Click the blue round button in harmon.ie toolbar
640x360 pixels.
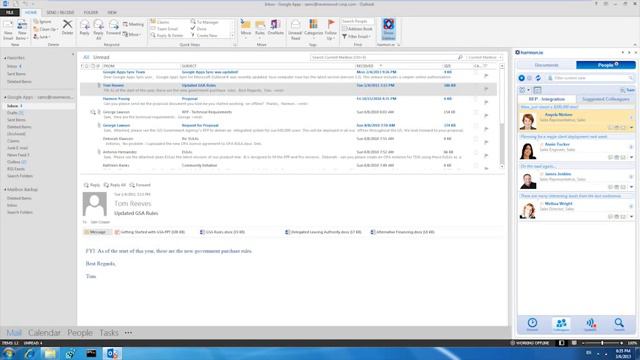pyautogui.click(x=522, y=78)
